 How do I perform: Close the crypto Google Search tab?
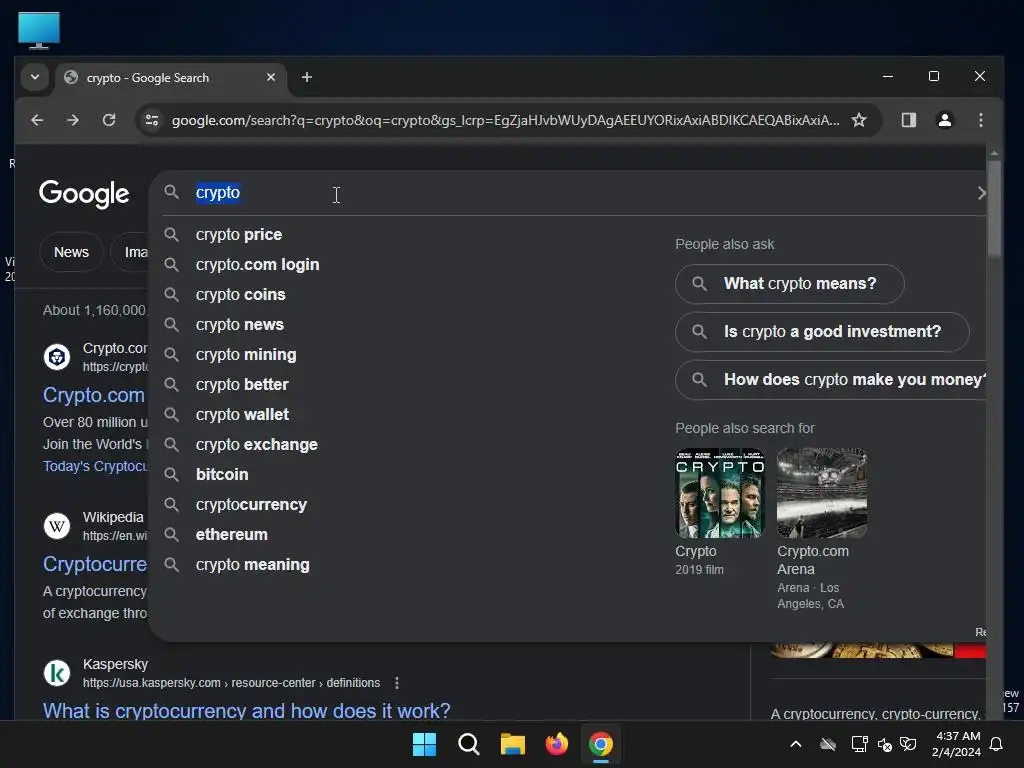(x=271, y=78)
